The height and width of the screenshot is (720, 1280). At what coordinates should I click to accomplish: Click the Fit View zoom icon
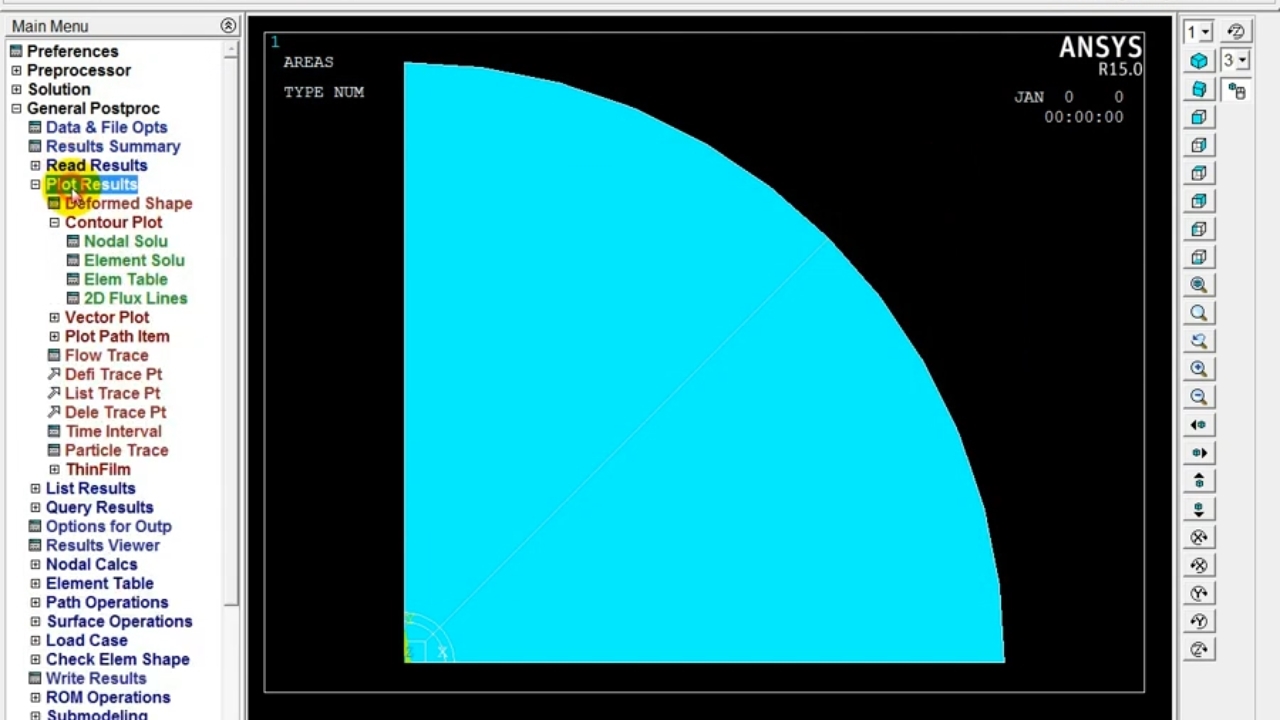point(1199,285)
